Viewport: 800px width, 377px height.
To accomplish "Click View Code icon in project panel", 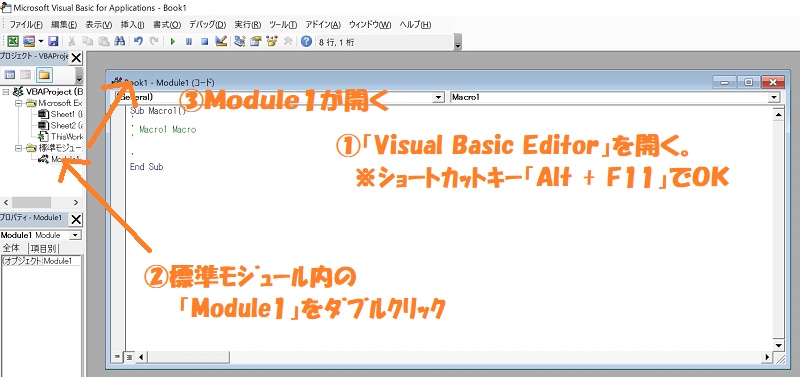I will [x=10, y=76].
